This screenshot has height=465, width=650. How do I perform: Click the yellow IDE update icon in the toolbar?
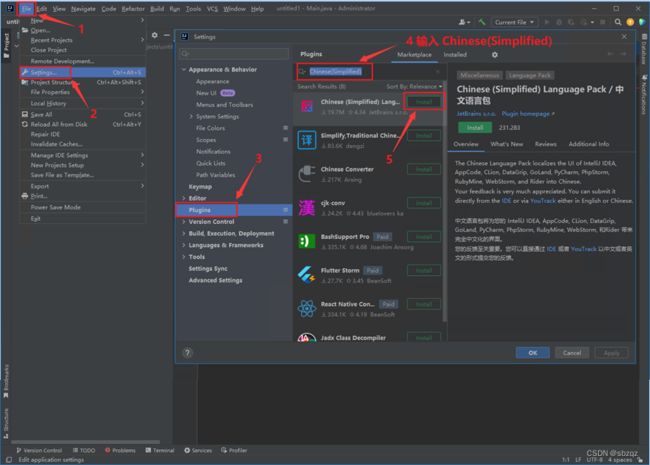[x=630, y=22]
